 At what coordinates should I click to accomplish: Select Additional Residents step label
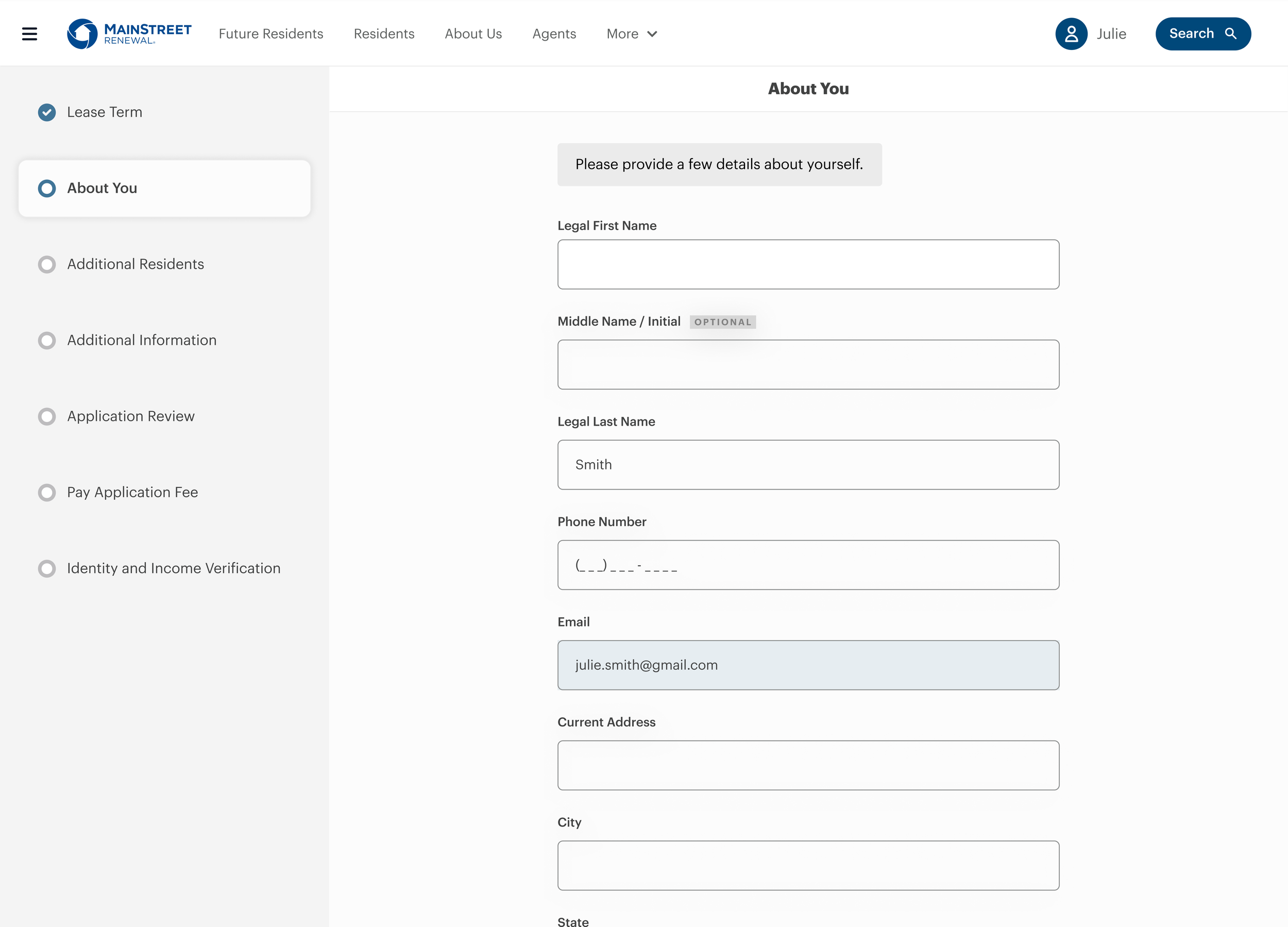pos(135,265)
